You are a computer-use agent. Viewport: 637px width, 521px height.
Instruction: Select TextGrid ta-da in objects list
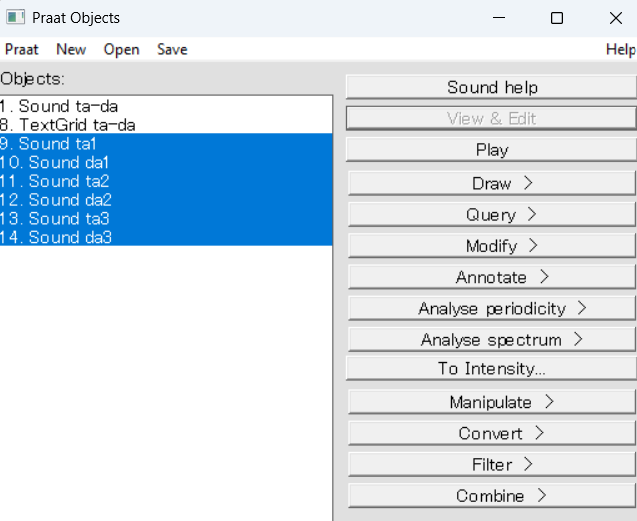[x=166, y=125]
